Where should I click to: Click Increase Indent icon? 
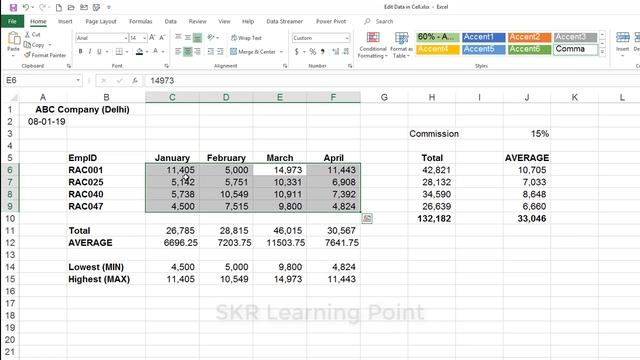(220, 51)
